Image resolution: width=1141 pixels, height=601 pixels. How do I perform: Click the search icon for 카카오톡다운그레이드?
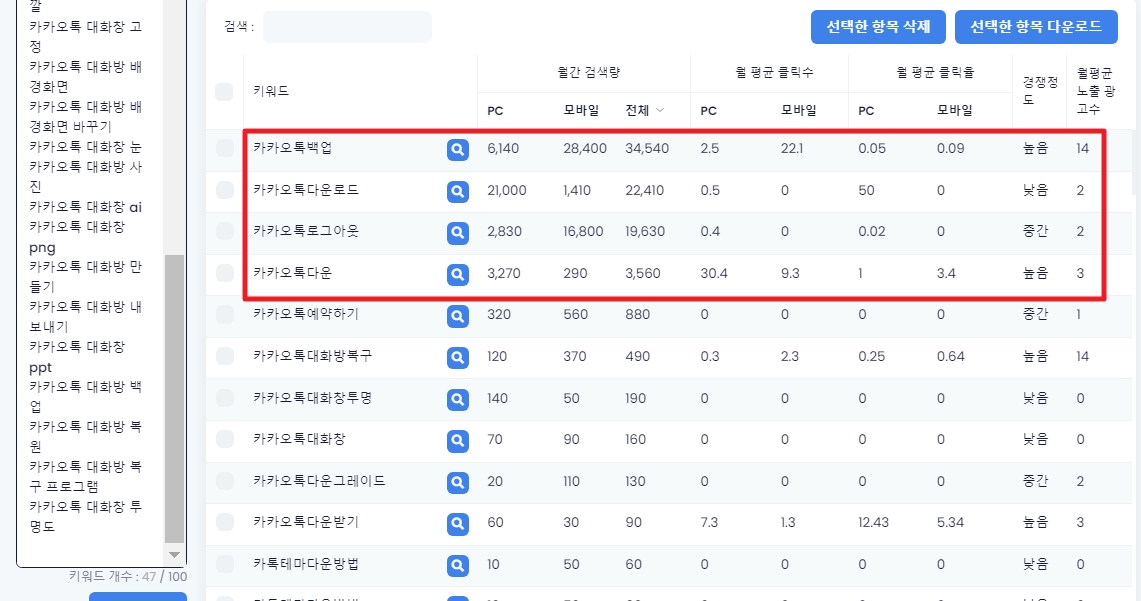pos(457,482)
